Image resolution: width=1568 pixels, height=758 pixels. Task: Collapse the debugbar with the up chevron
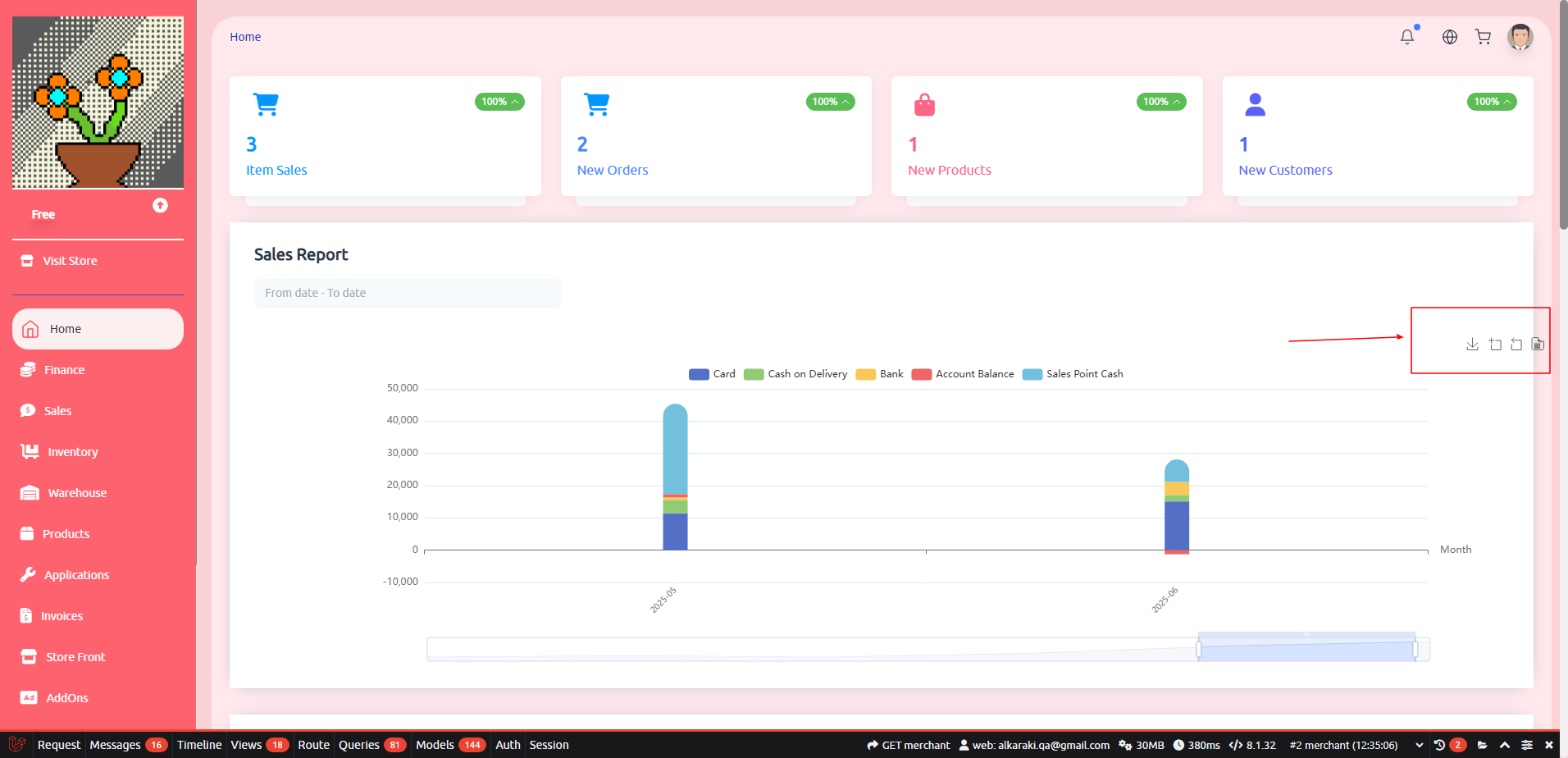(x=1504, y=745)
